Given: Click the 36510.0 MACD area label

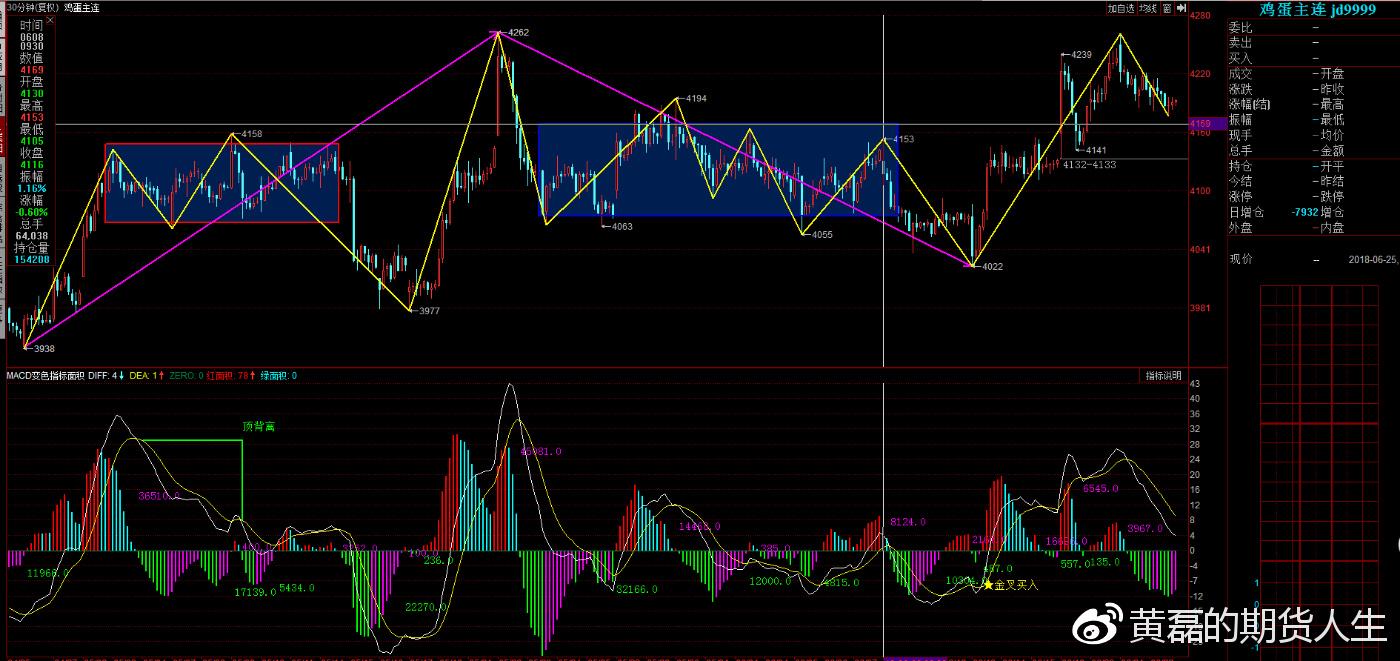Looking at the screenshot, I should click(x=159, y=495).
